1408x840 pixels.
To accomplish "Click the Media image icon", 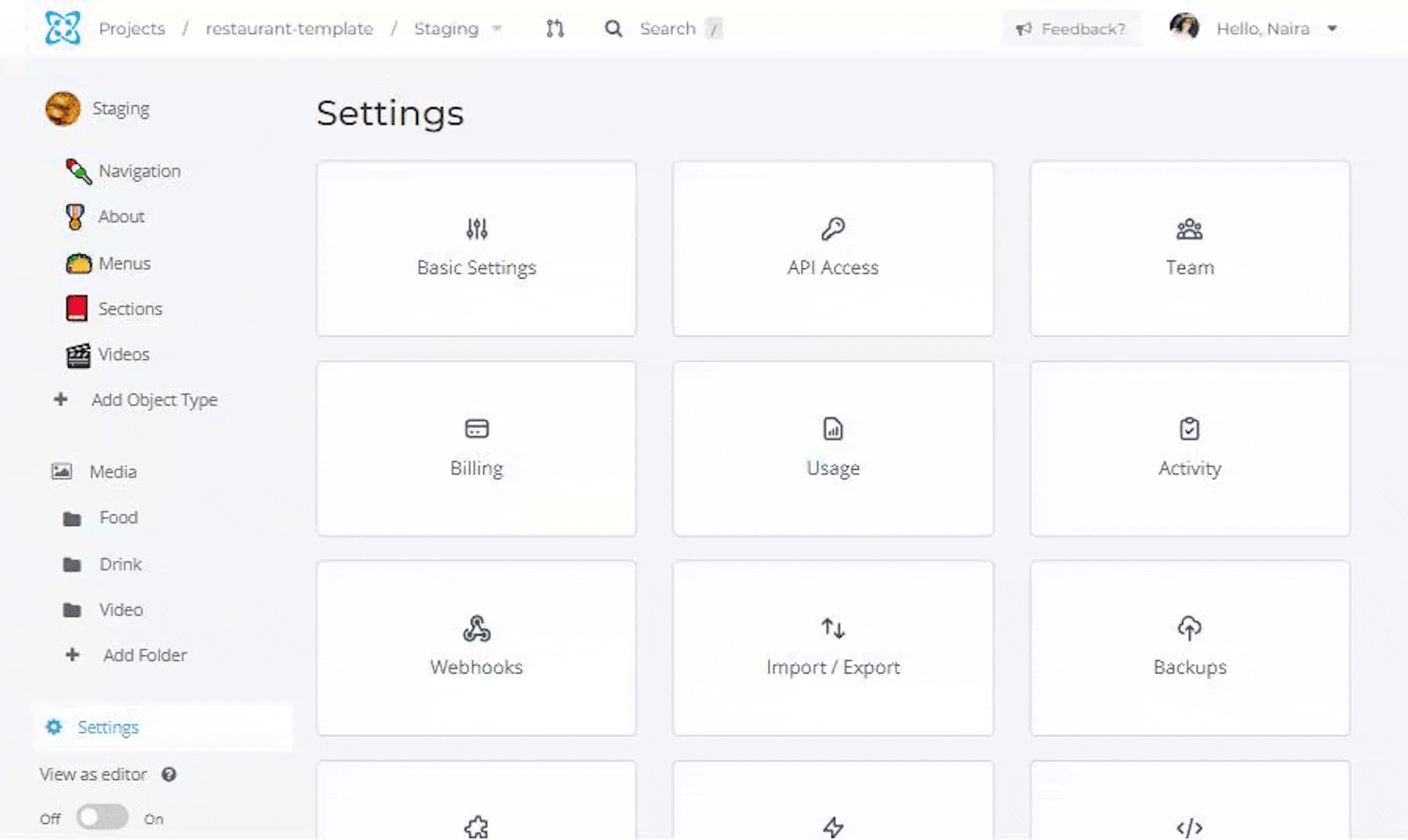I will pyautogui.click(x=62, y=471).
